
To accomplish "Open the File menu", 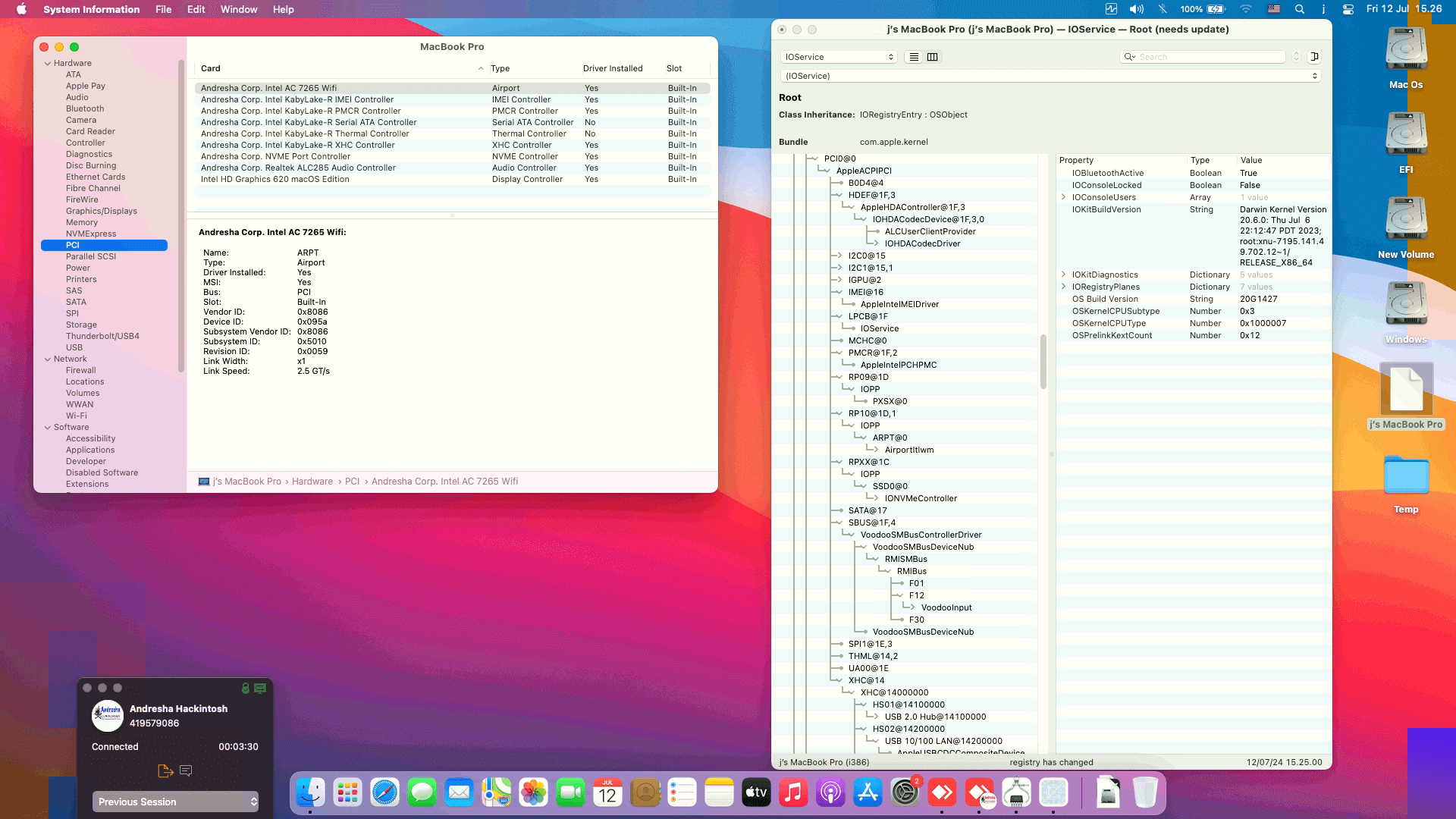I will [163, 9].
